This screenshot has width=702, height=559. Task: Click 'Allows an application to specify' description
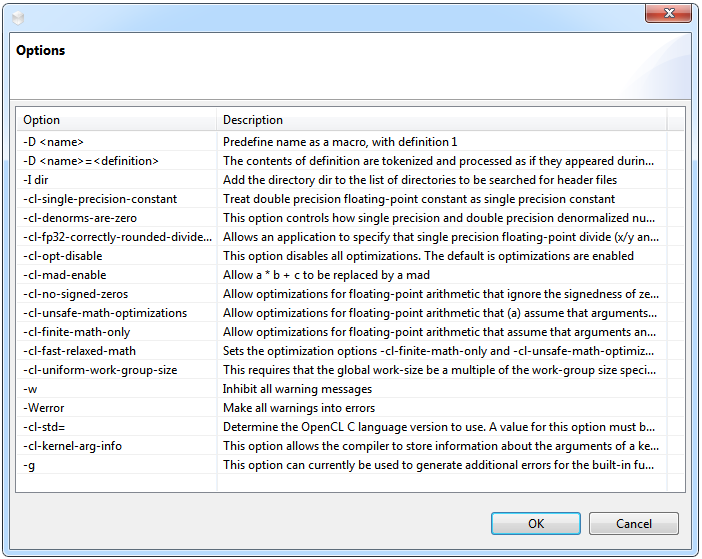441,237
